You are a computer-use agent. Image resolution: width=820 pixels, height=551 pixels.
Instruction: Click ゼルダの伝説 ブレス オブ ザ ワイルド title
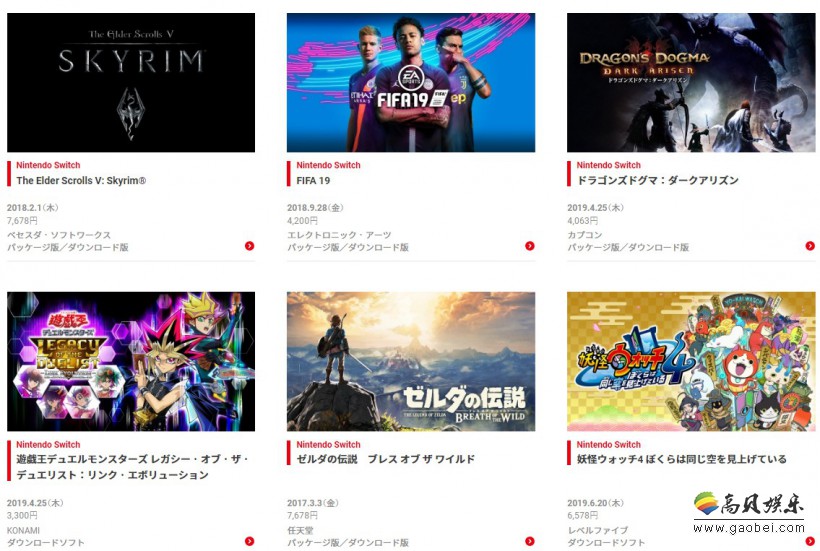385,459
